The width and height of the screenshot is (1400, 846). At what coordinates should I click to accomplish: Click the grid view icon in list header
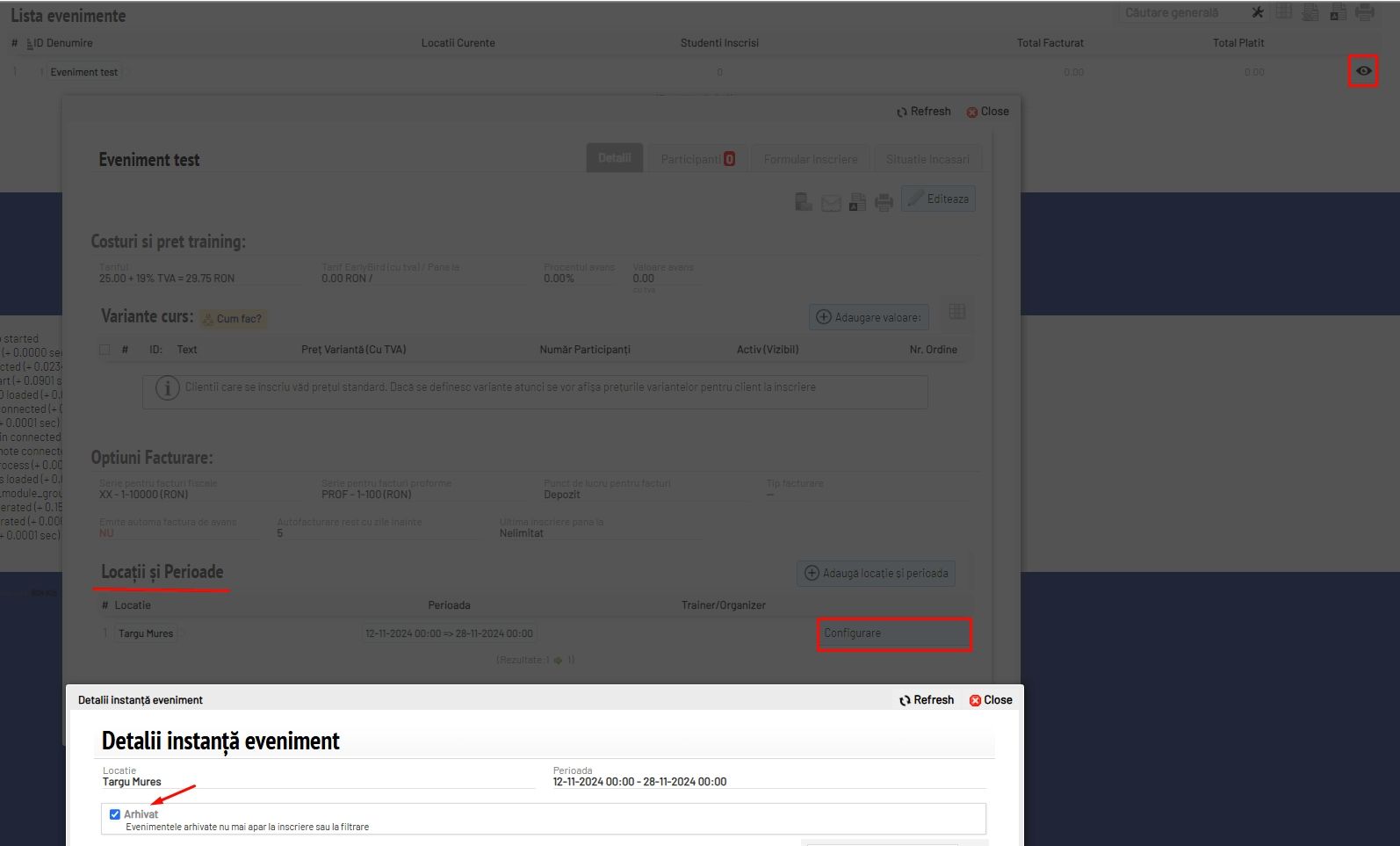pos(1284,12)
